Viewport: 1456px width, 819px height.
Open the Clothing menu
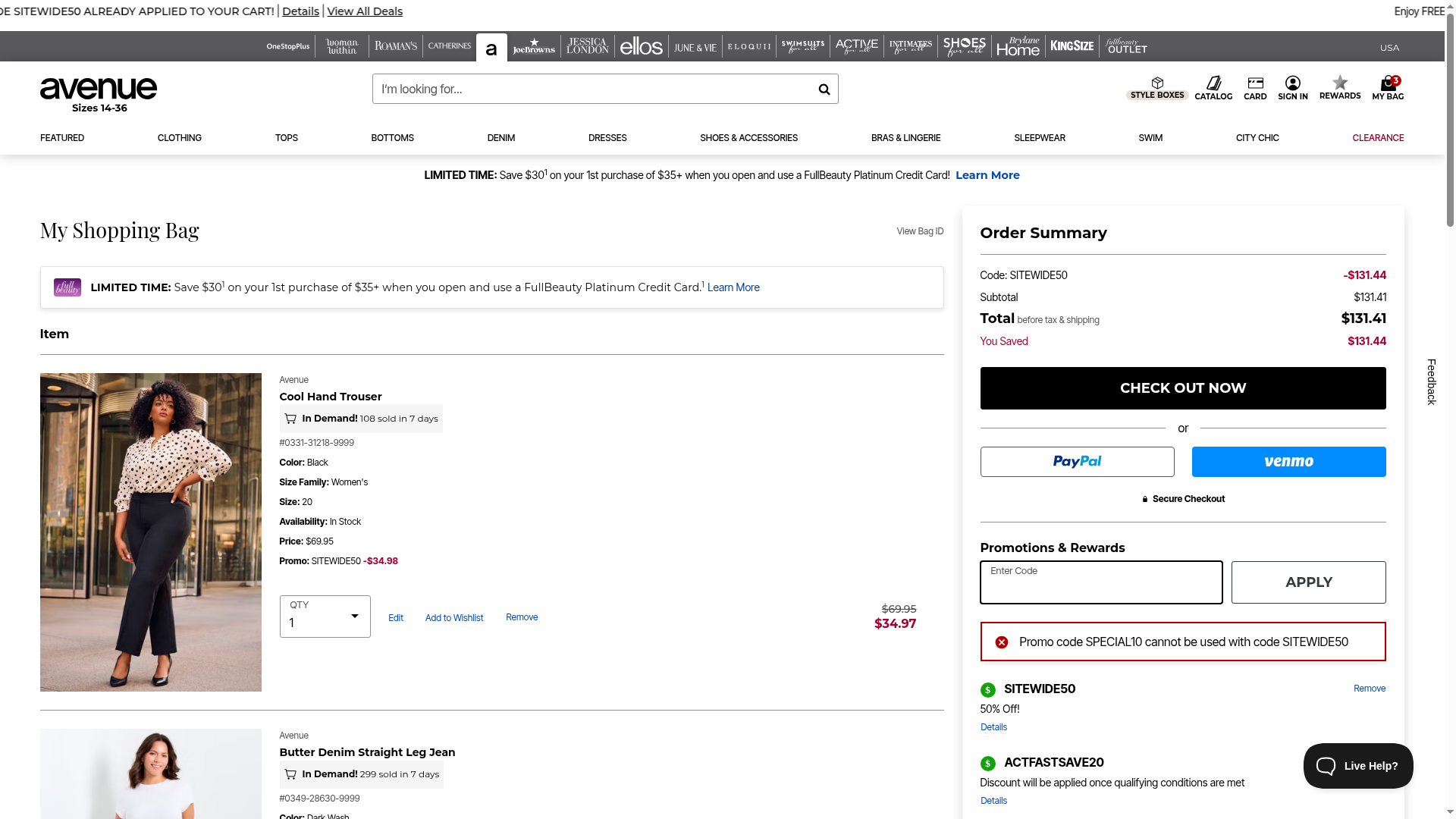tap(180, 138)
